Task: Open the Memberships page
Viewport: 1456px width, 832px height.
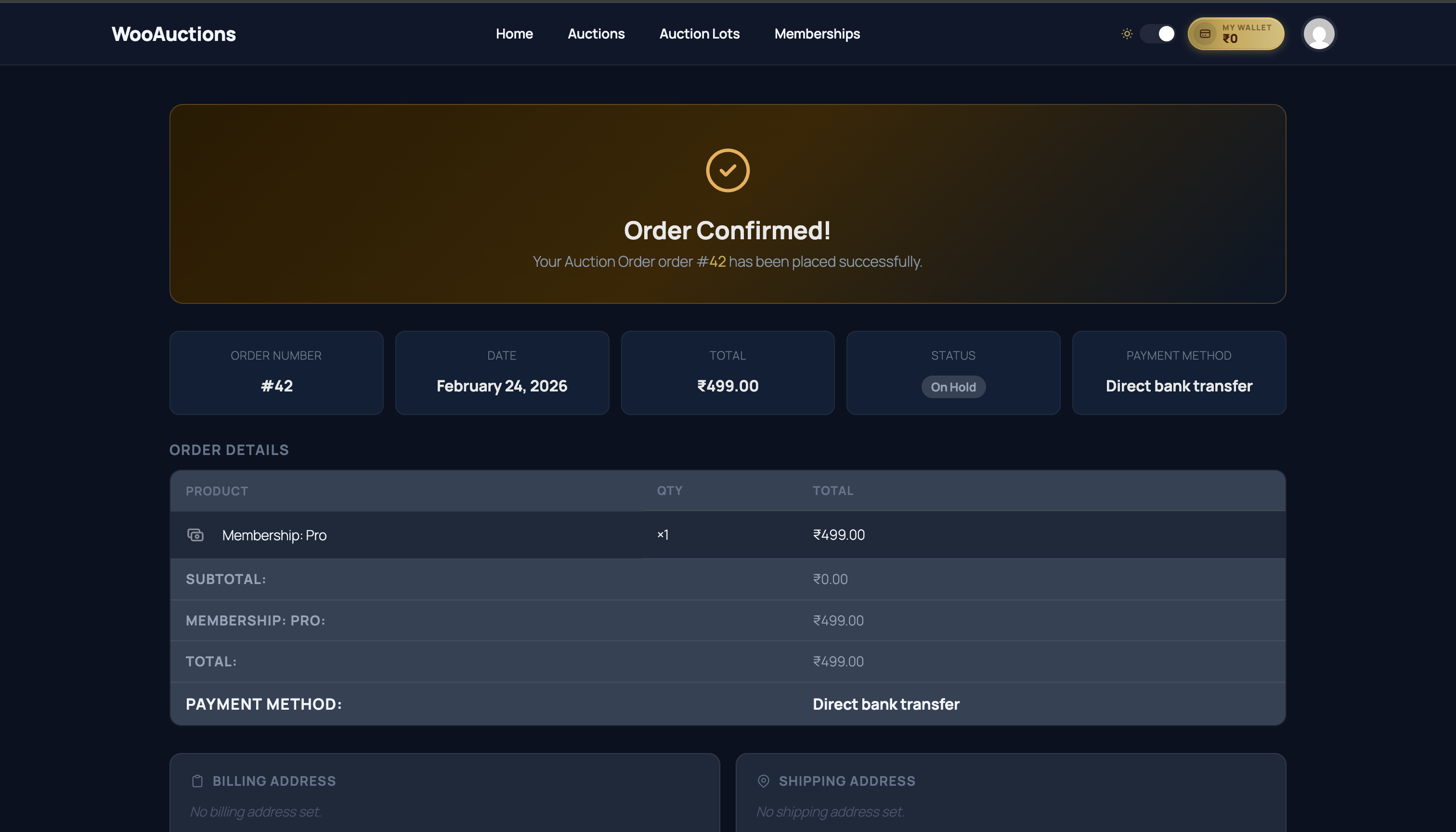Action: [x=817, y=34]
